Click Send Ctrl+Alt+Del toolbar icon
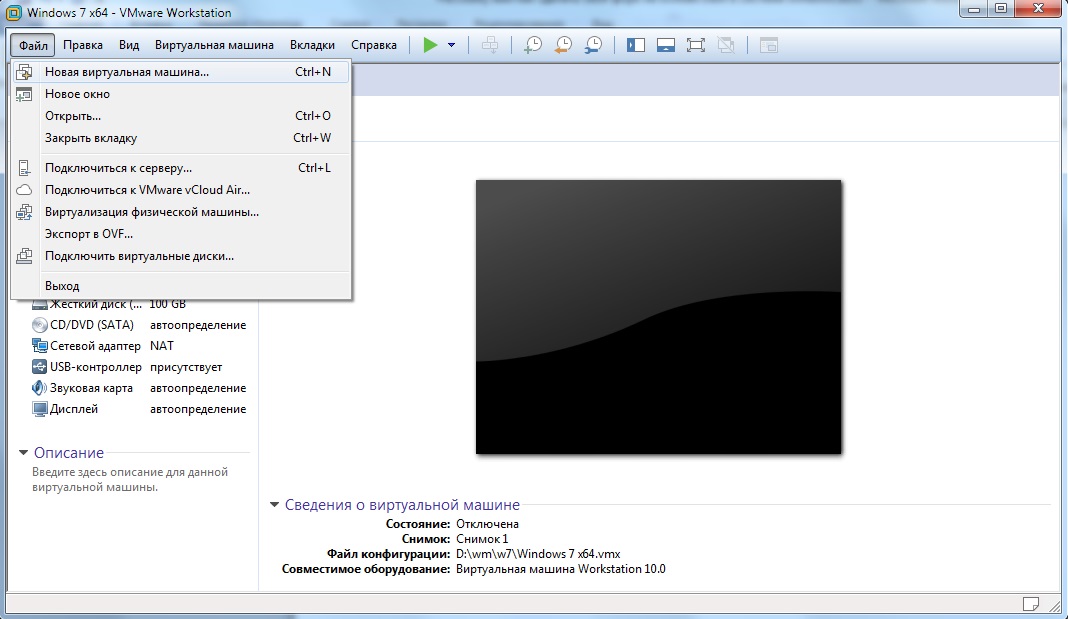The height and width of the screenshot is (619, 1068). pyautogui.click(x=490, y=46)
